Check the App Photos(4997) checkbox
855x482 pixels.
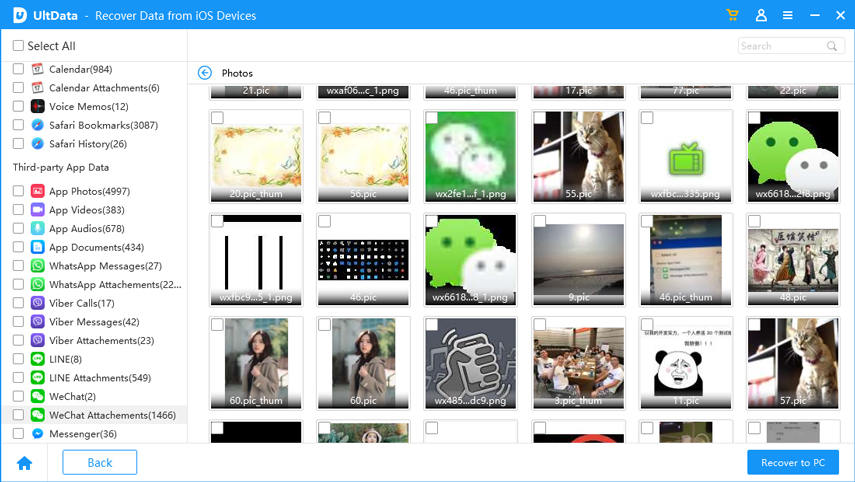tap(18, 190)
